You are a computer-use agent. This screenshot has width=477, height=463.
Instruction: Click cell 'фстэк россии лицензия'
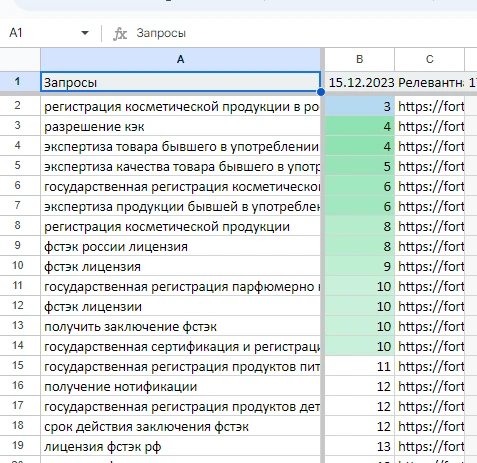(x=180, y=246)
